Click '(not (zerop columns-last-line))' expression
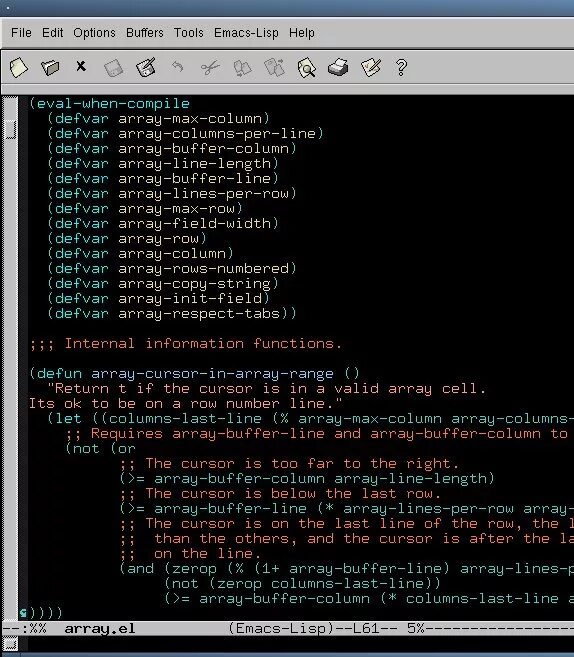574x657 pixels. coord(302,584)
